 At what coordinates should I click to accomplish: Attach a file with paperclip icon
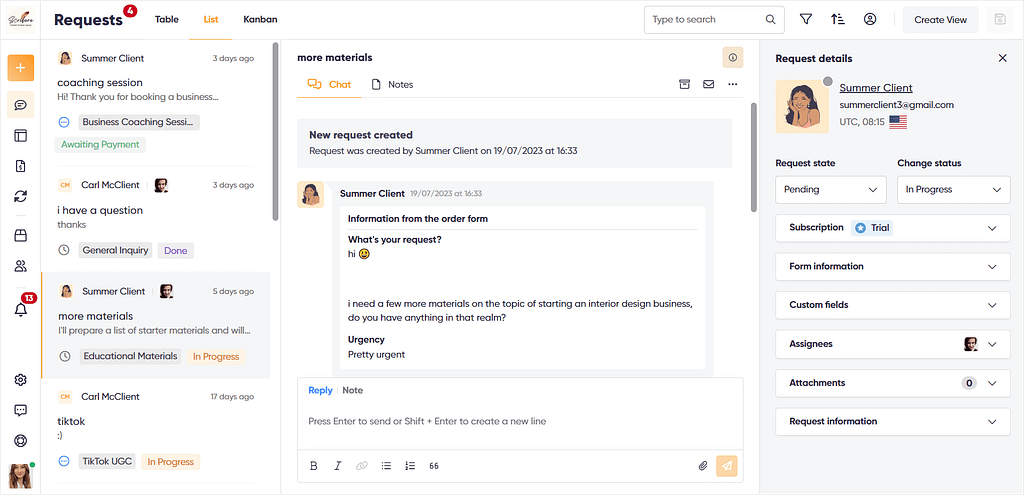pos(703,466)
